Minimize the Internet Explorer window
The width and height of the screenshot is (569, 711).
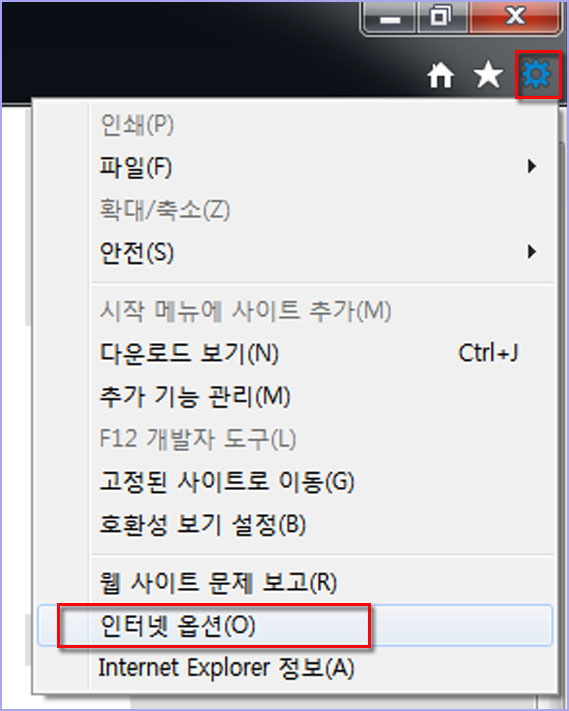coord(389,17)
